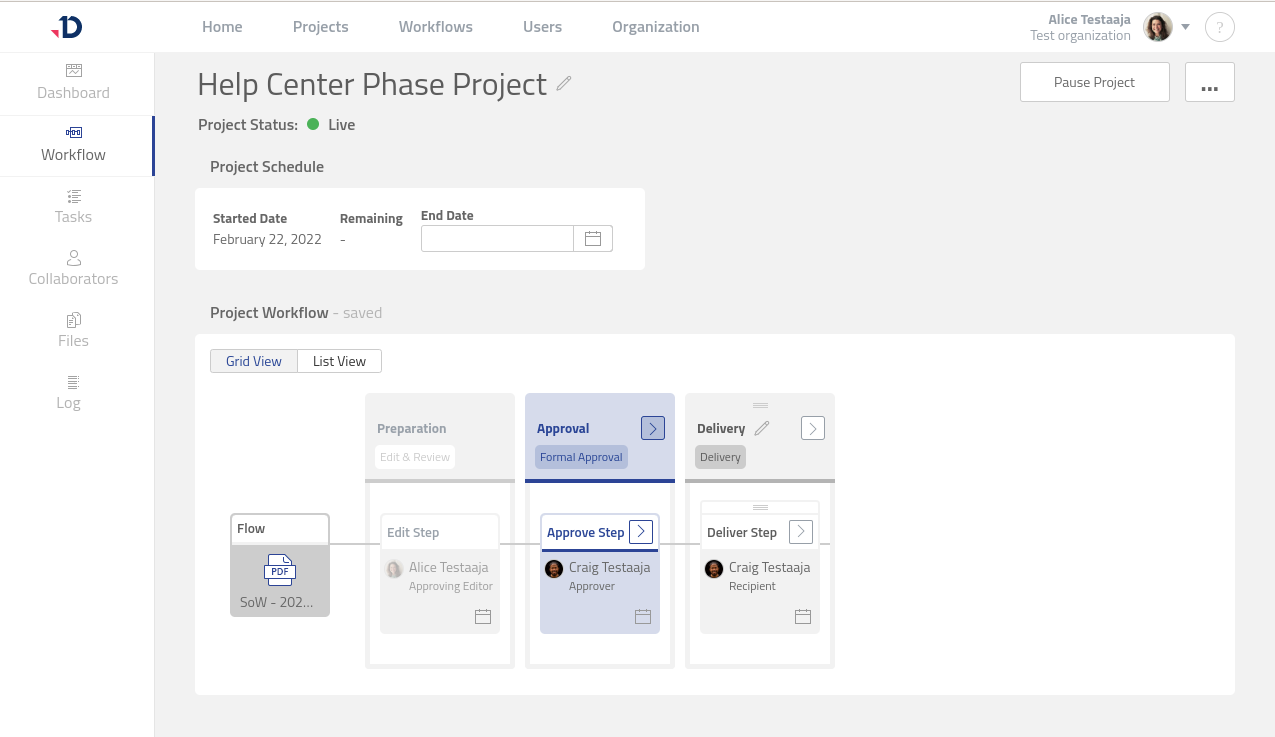The image size is (1275, 737).
Task: Expand the Approval phase arrow
Action: coord(652,428)
